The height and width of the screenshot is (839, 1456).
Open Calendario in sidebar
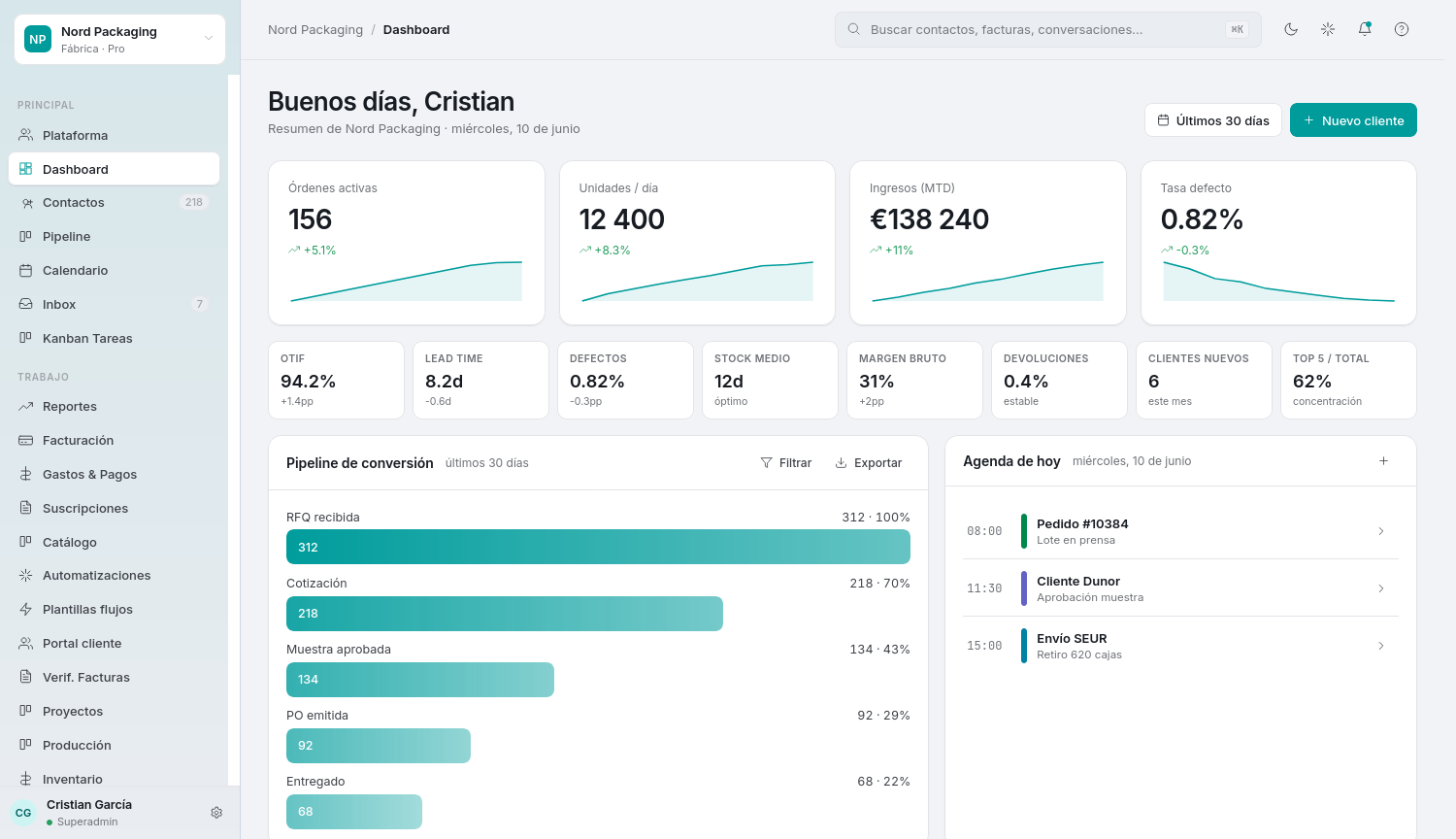[x=115, y=270]
